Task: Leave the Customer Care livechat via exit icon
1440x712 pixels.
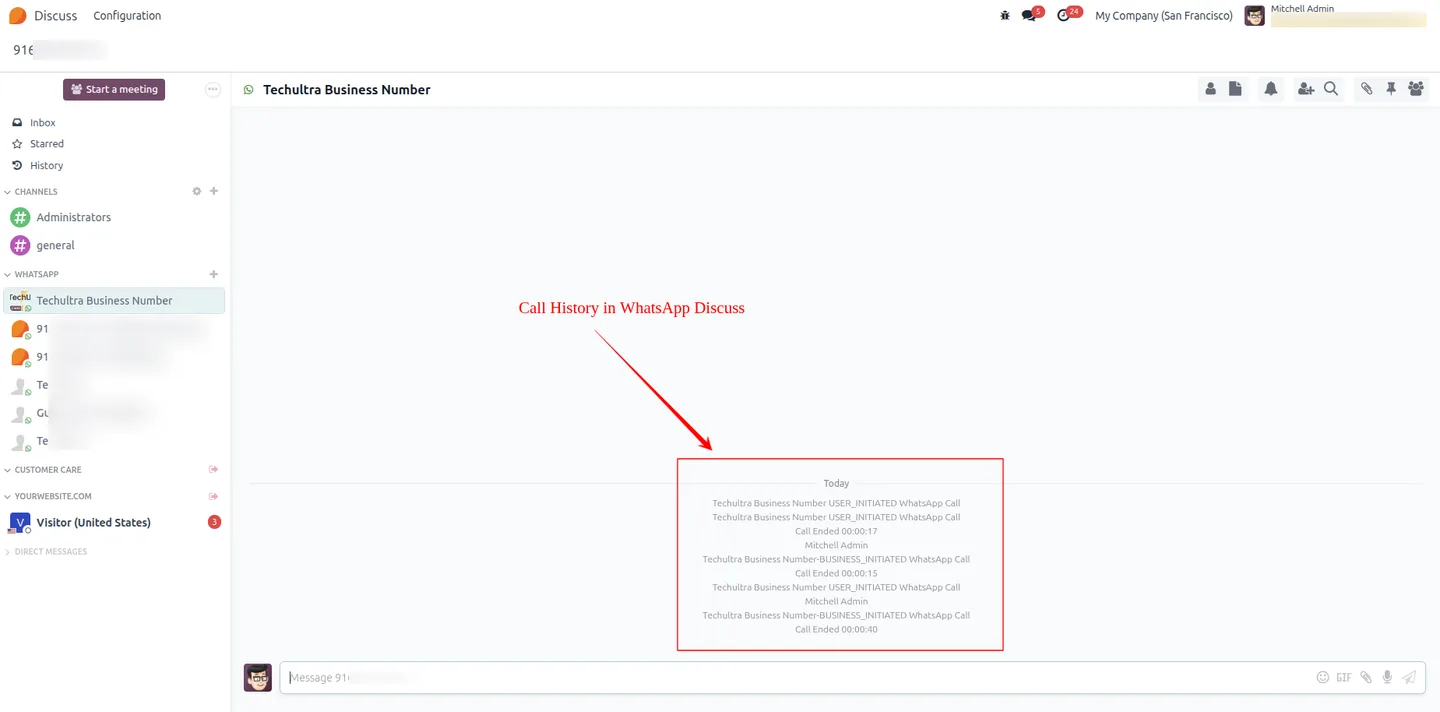Action: pyautogui.click(x=213, y=469)
